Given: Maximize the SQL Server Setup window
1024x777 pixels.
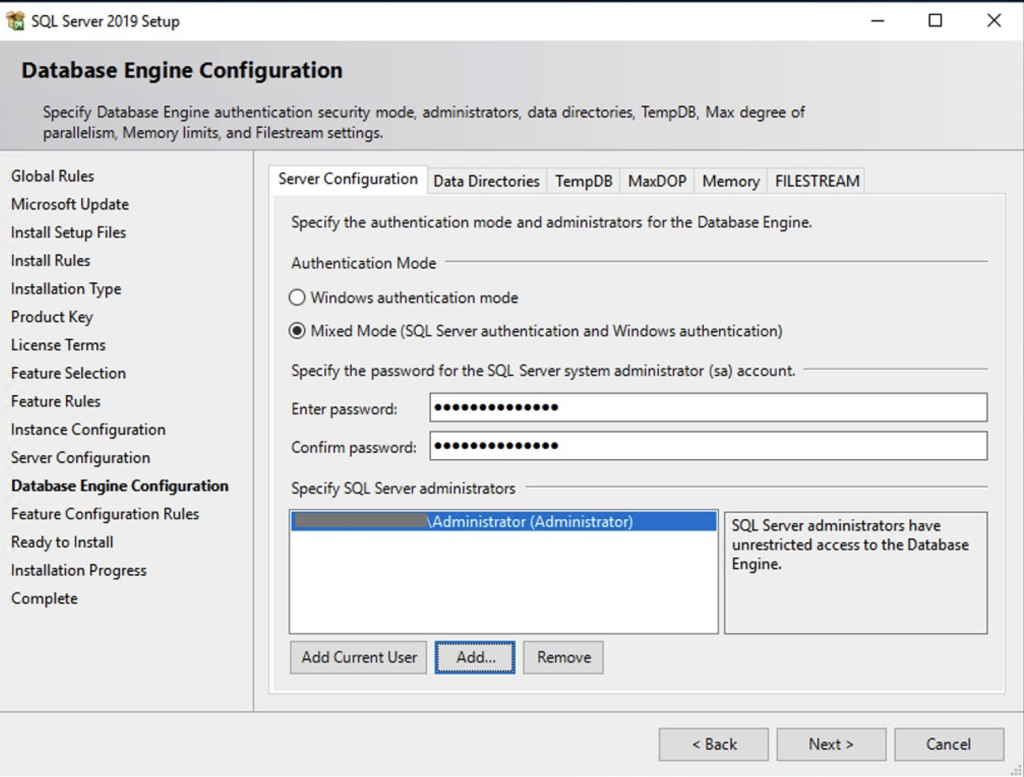Looking at the screenshot, I should [x=935, y=20].
